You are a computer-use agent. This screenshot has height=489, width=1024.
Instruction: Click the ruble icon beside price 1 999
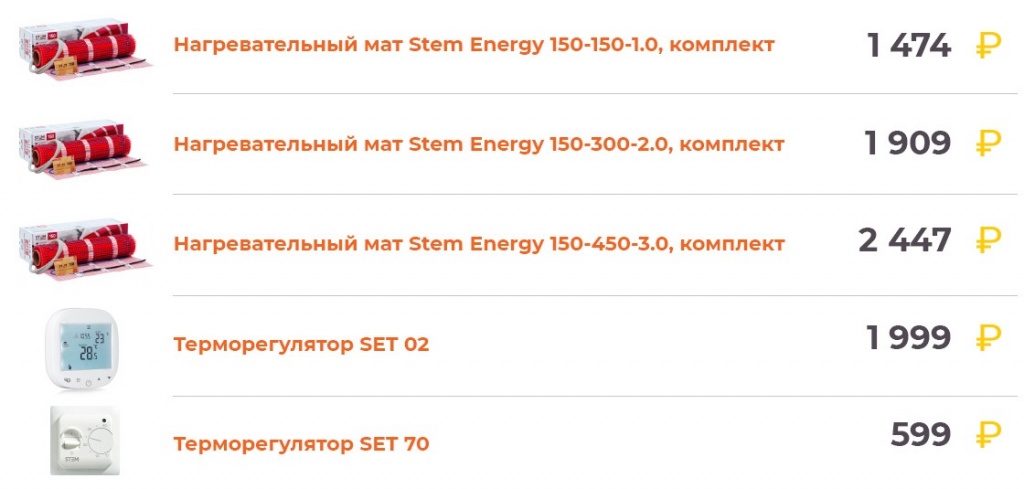pyautogui.click(x=988, y=338)
